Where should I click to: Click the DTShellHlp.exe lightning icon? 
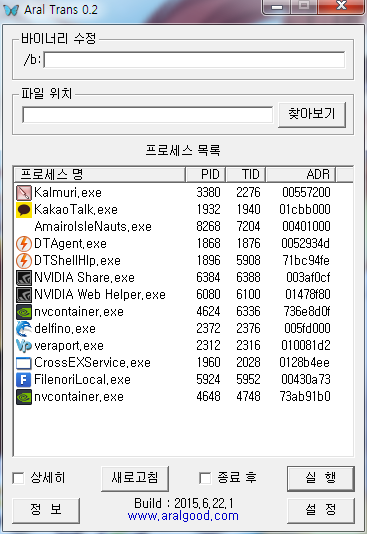click(23, 261)
